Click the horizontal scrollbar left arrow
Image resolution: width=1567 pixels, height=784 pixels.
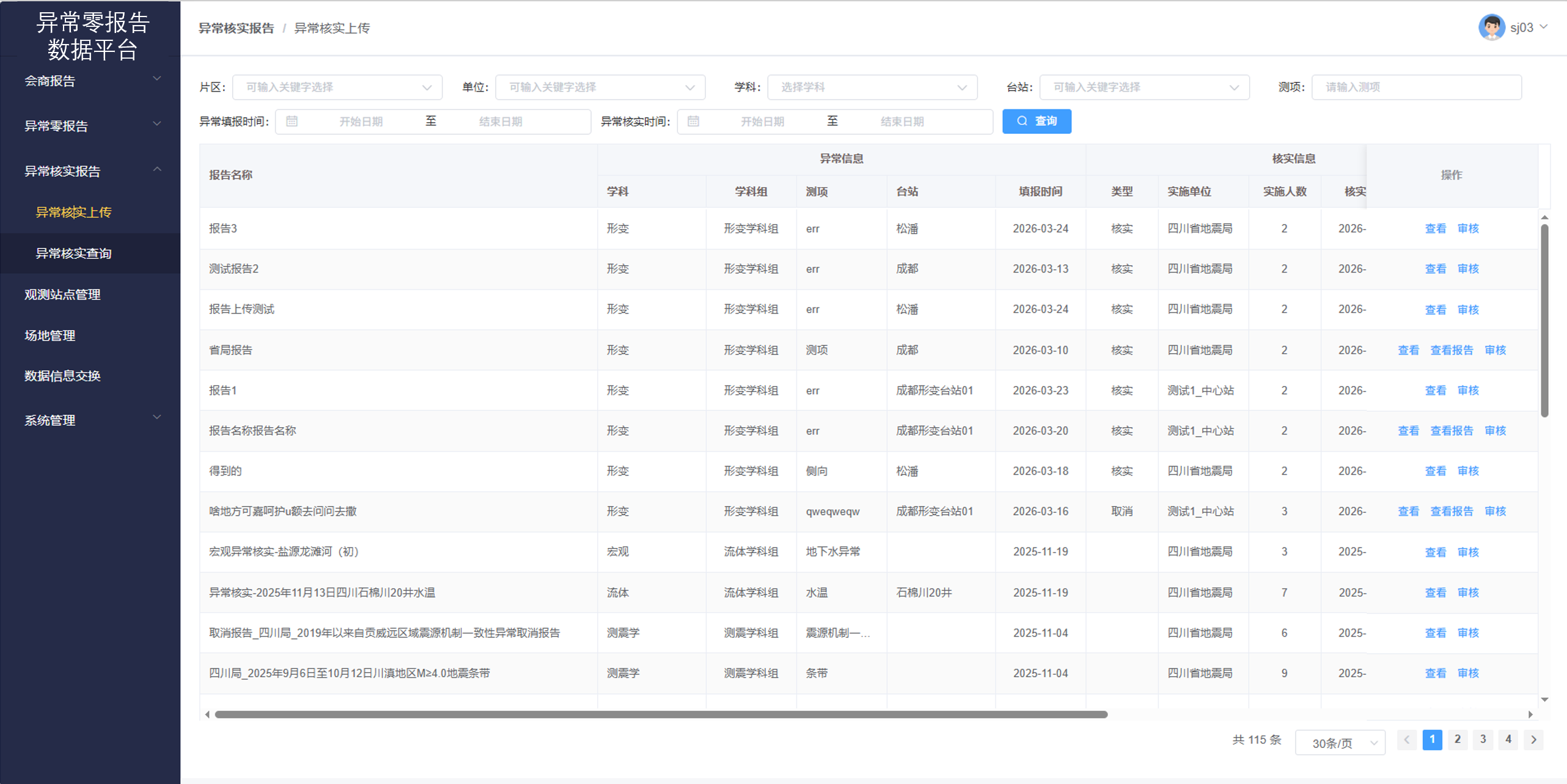[208, 714]
